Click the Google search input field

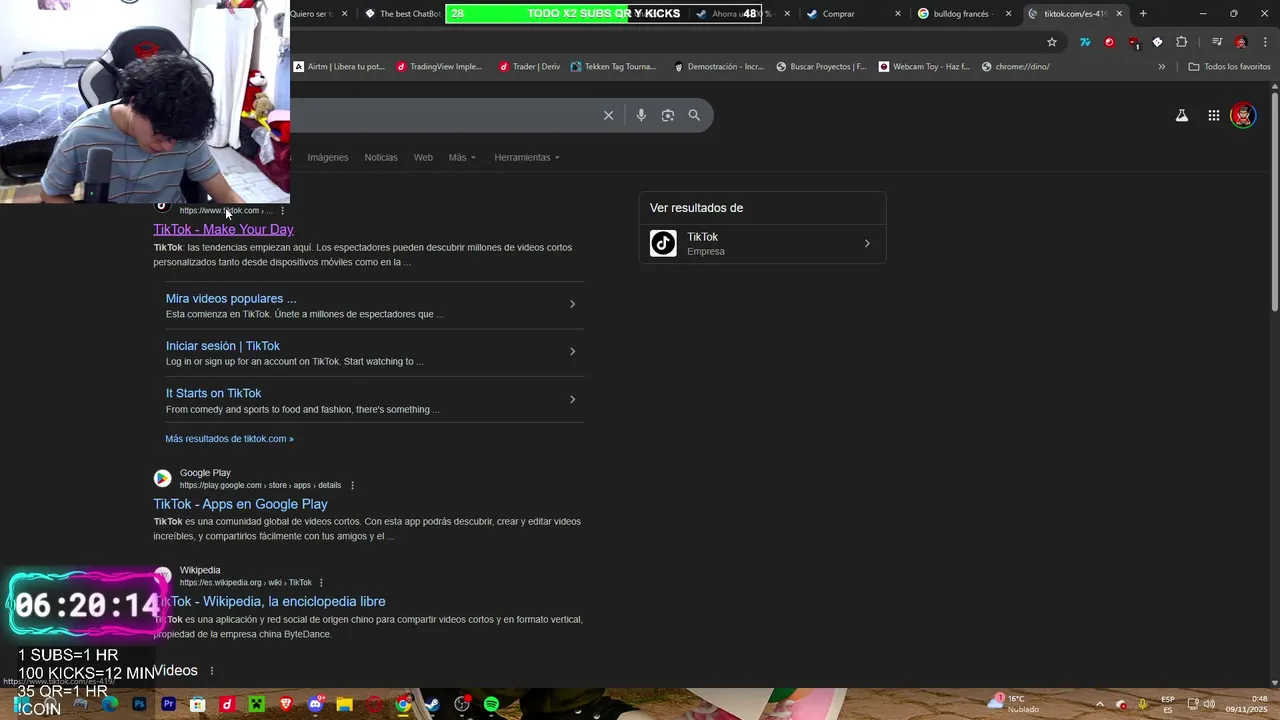click(445, 115)
